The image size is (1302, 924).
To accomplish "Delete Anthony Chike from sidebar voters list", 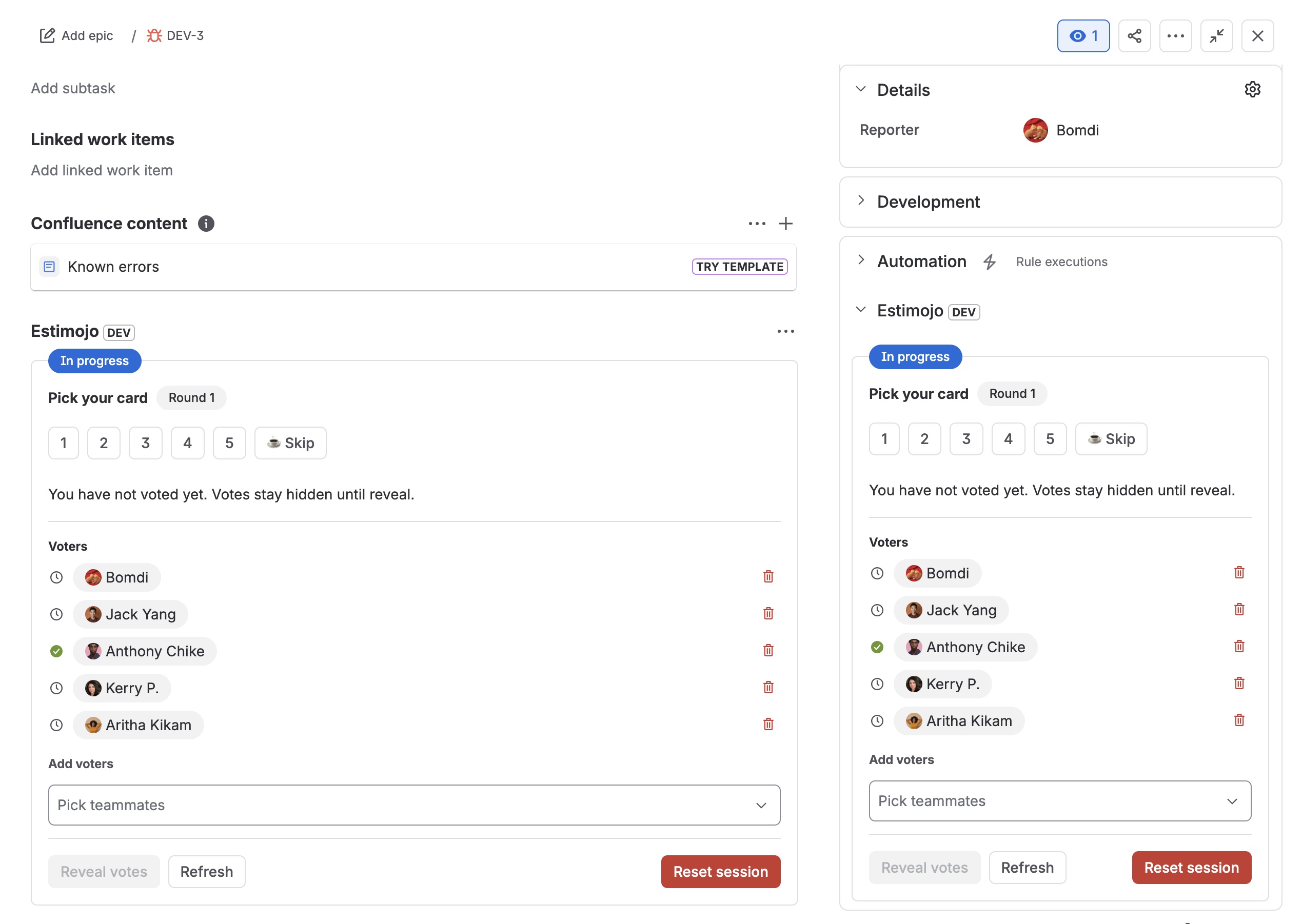I will click(1239, 647).
